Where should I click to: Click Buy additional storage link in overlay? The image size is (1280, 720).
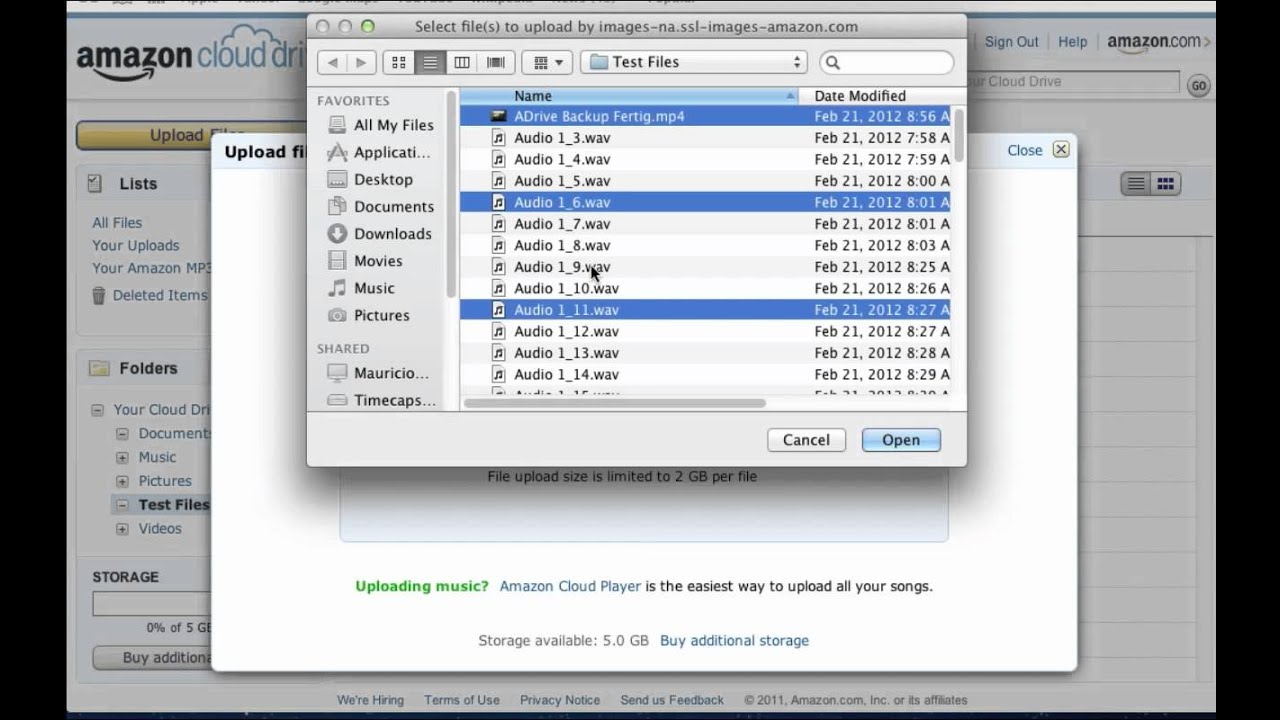[734, 640]
